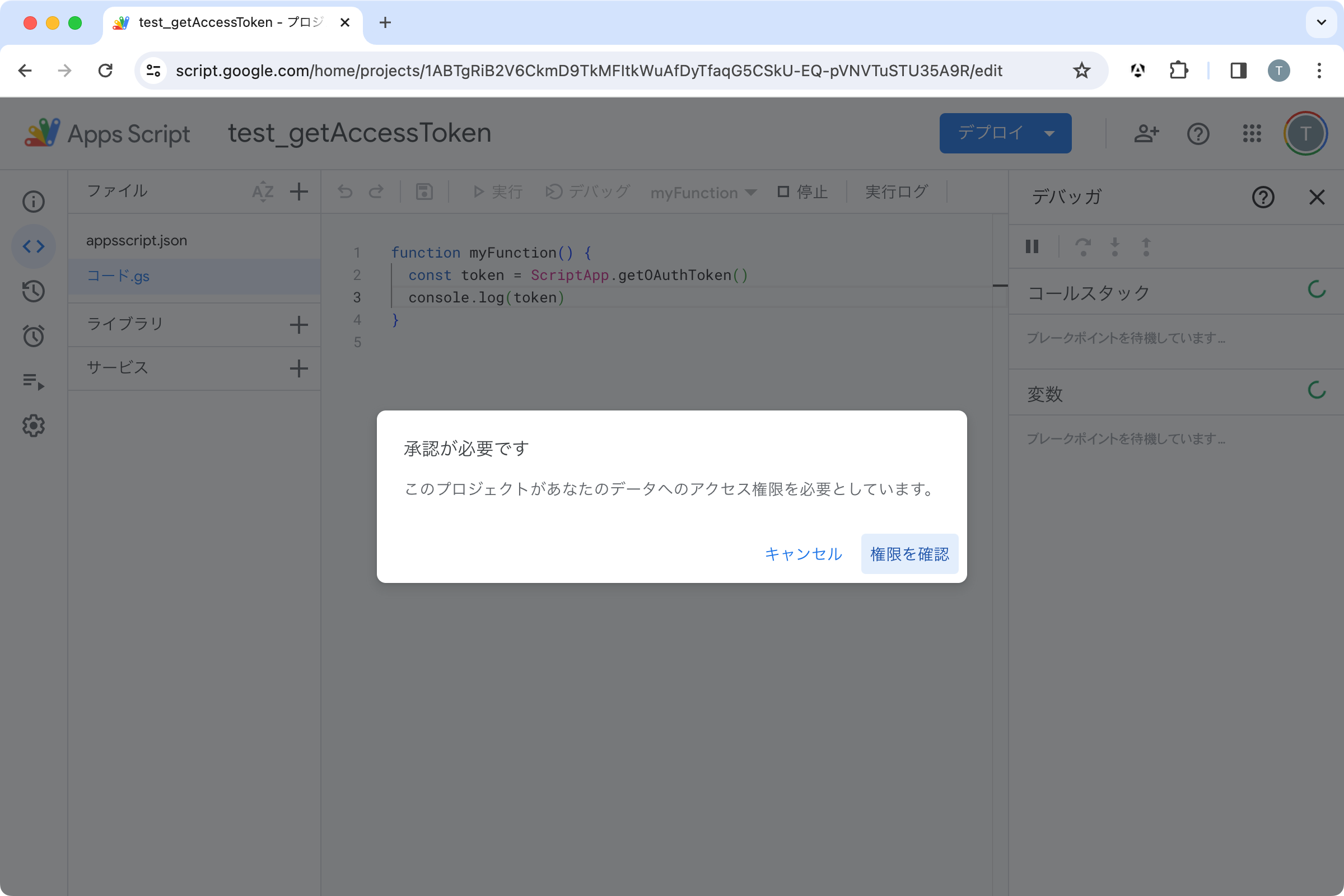
Task: Click debugger step into icon
Action: (1114, 246)
